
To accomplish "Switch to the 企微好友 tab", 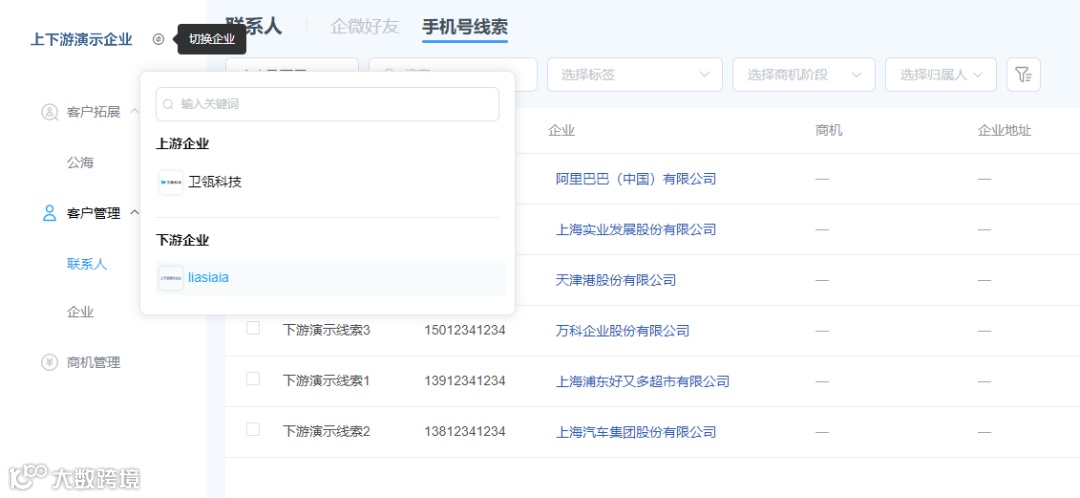I will [x=364, y=27].
